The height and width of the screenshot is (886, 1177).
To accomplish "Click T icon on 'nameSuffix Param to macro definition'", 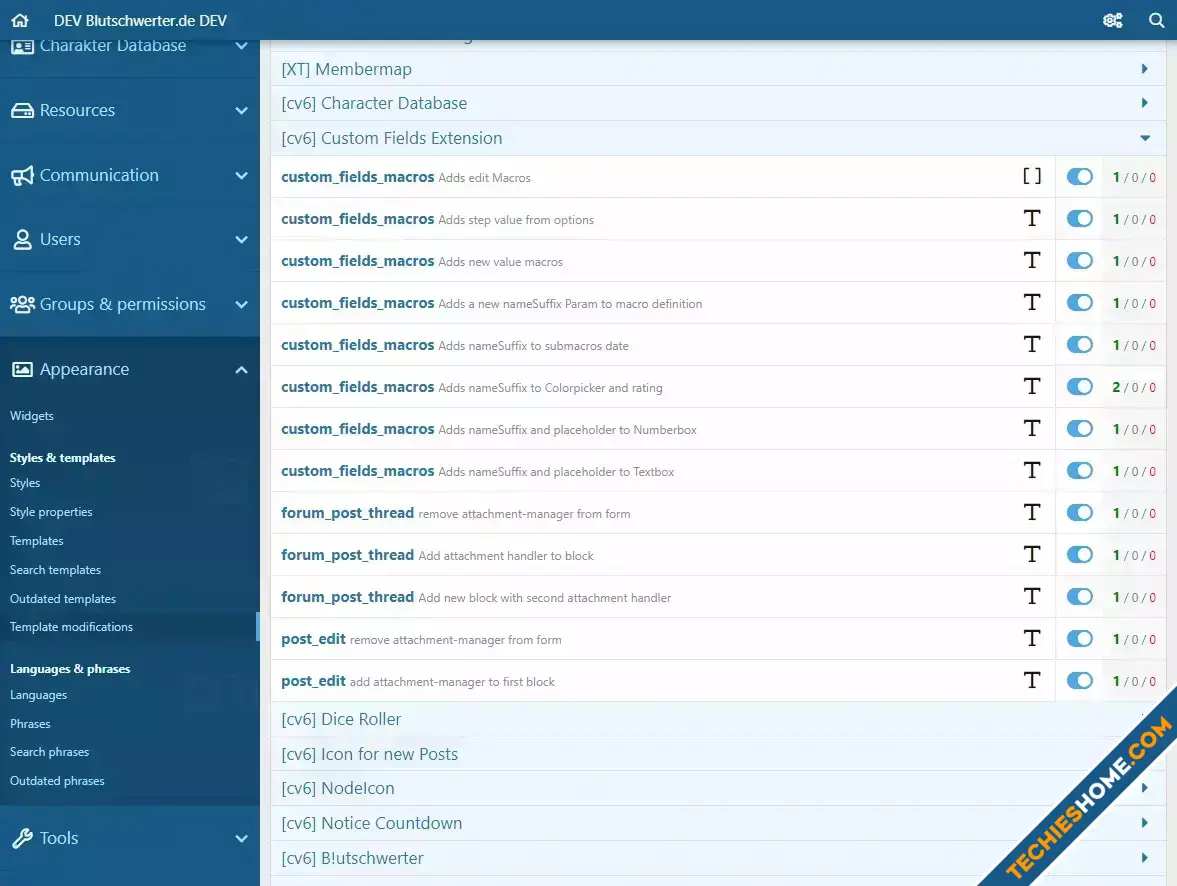I will click(1032, 303).
